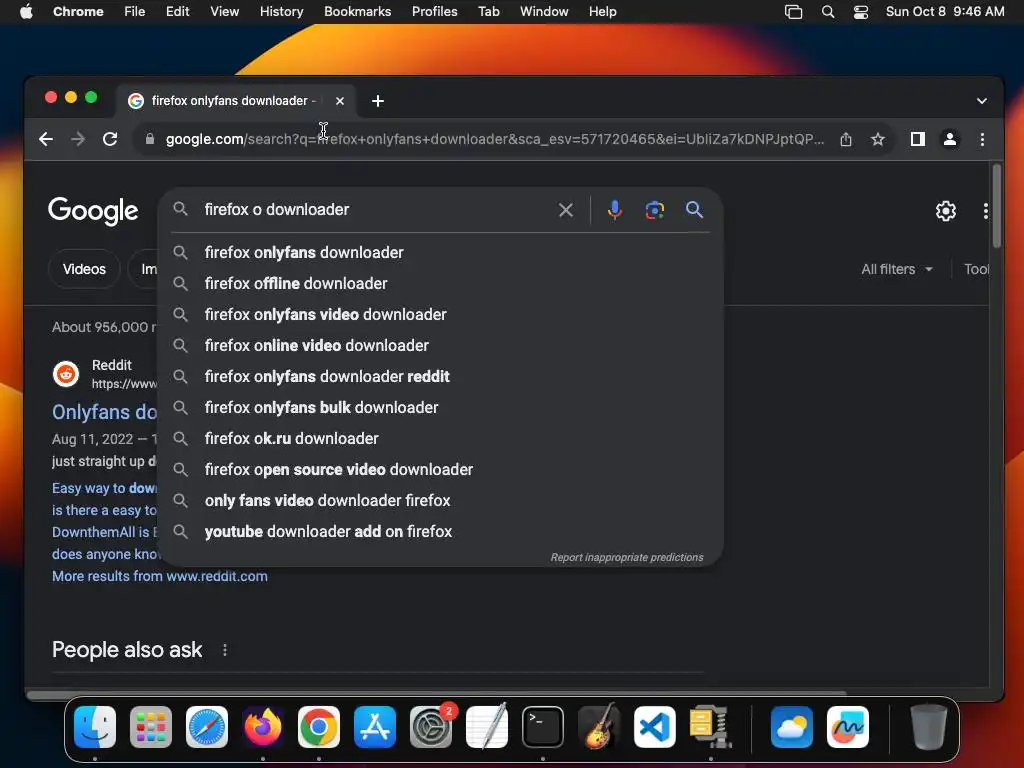Close the firefox onlyfans downloader tab
1024x768 pixels.
(340, 101)
